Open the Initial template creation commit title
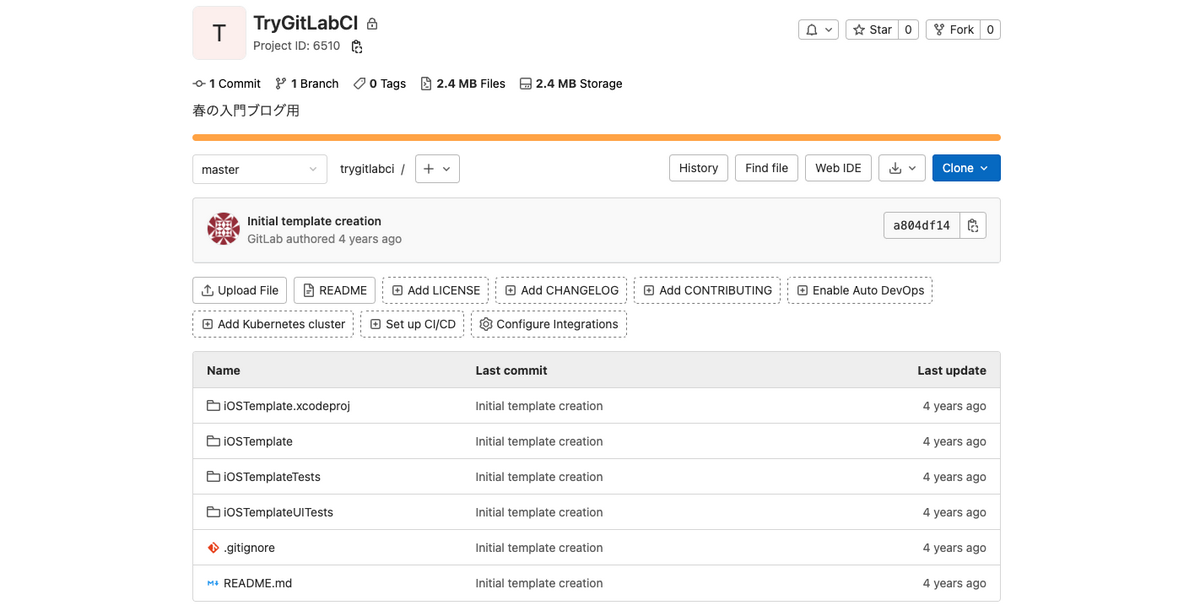Image resolution: width=1200 pixels, height=611 pixels. 314,221
